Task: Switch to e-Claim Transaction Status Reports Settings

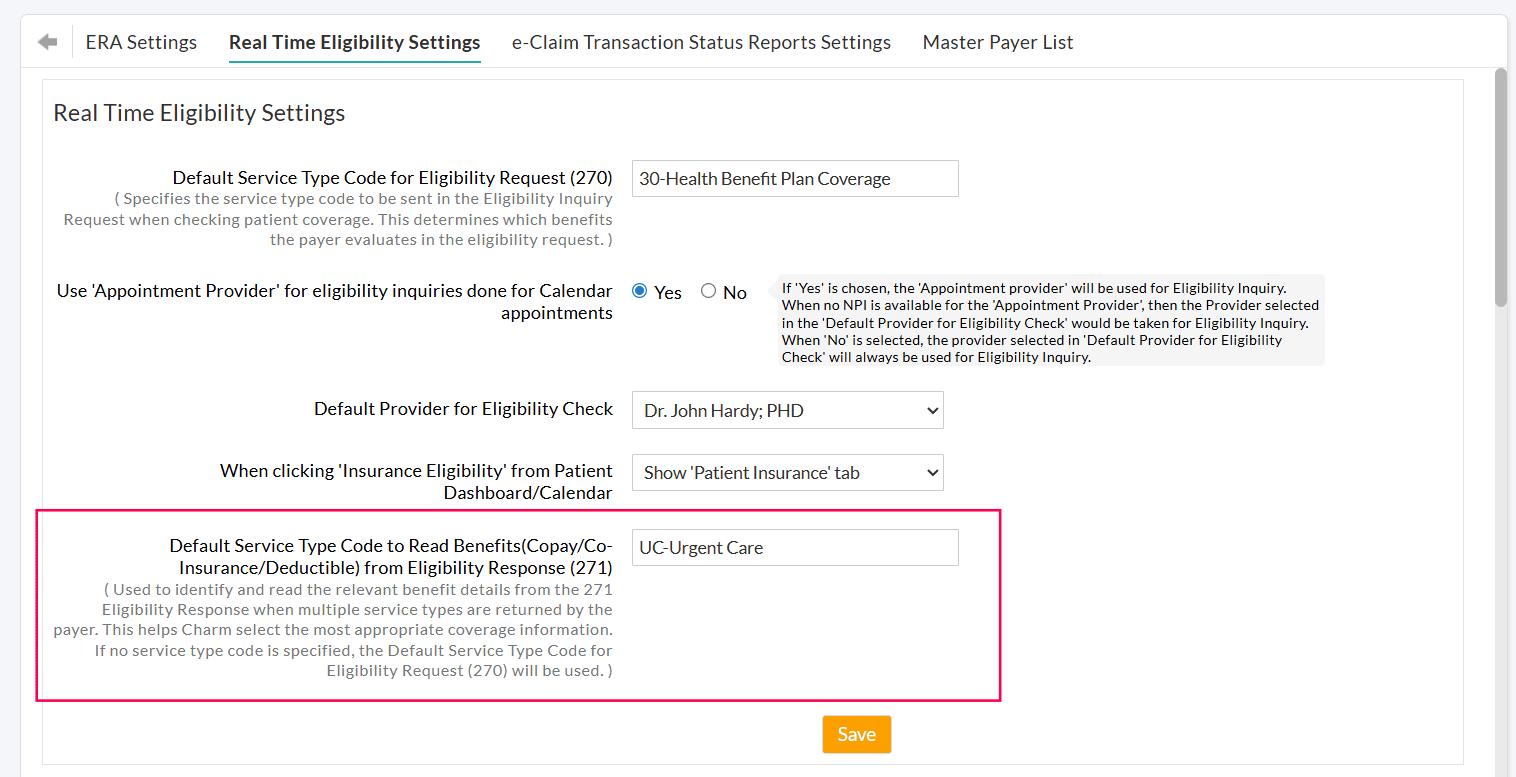Action: 701,42
